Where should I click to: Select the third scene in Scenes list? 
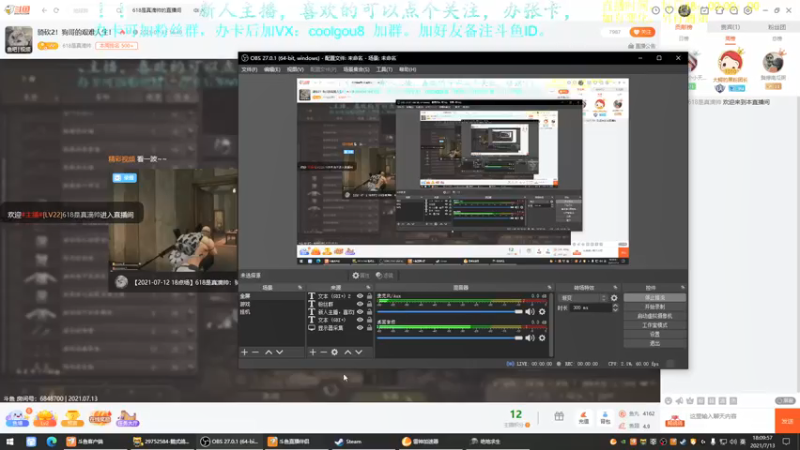(271, 312)
